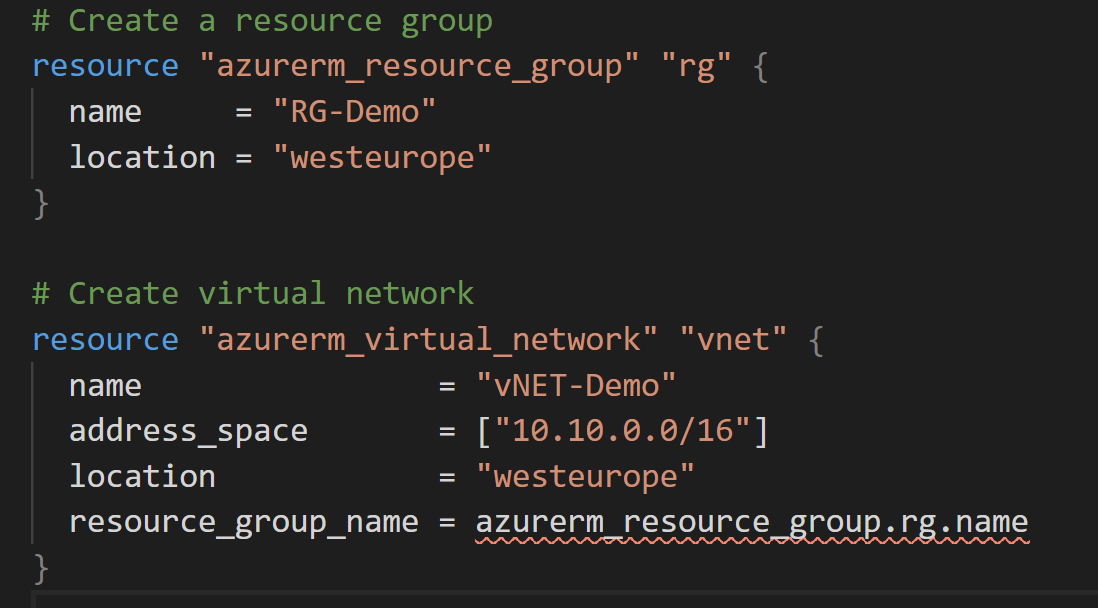Click closing brace of the rg block
Screen dimensions: 1098x608
coord(41,204)
